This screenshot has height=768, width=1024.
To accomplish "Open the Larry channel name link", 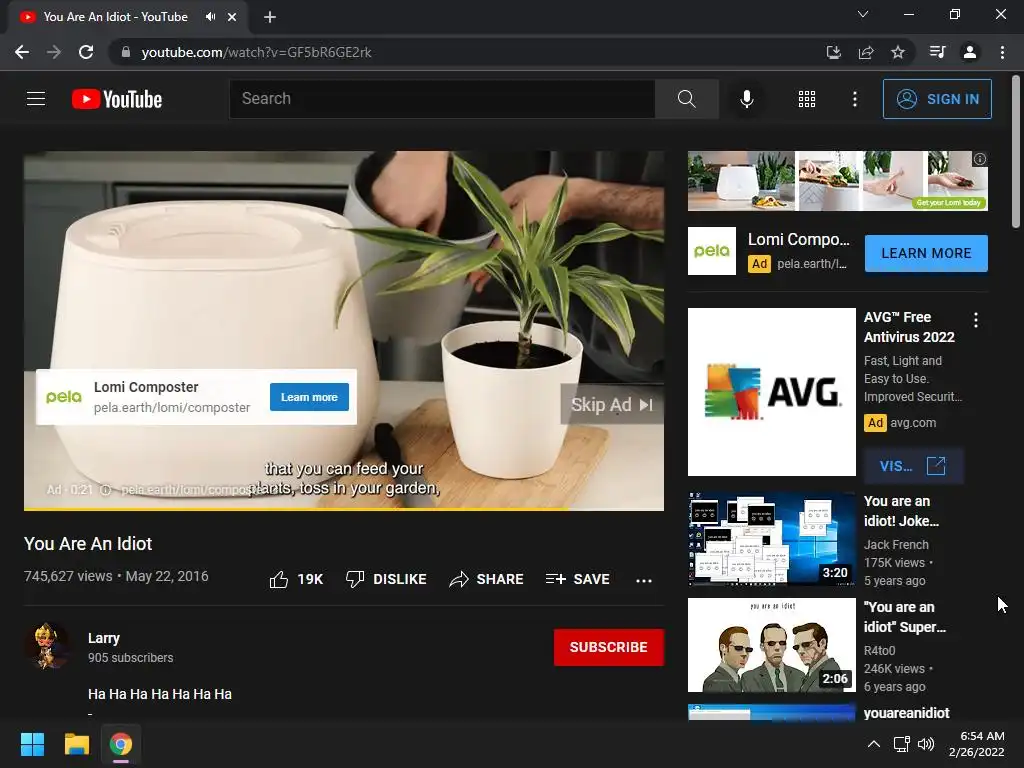I will 104,638.
